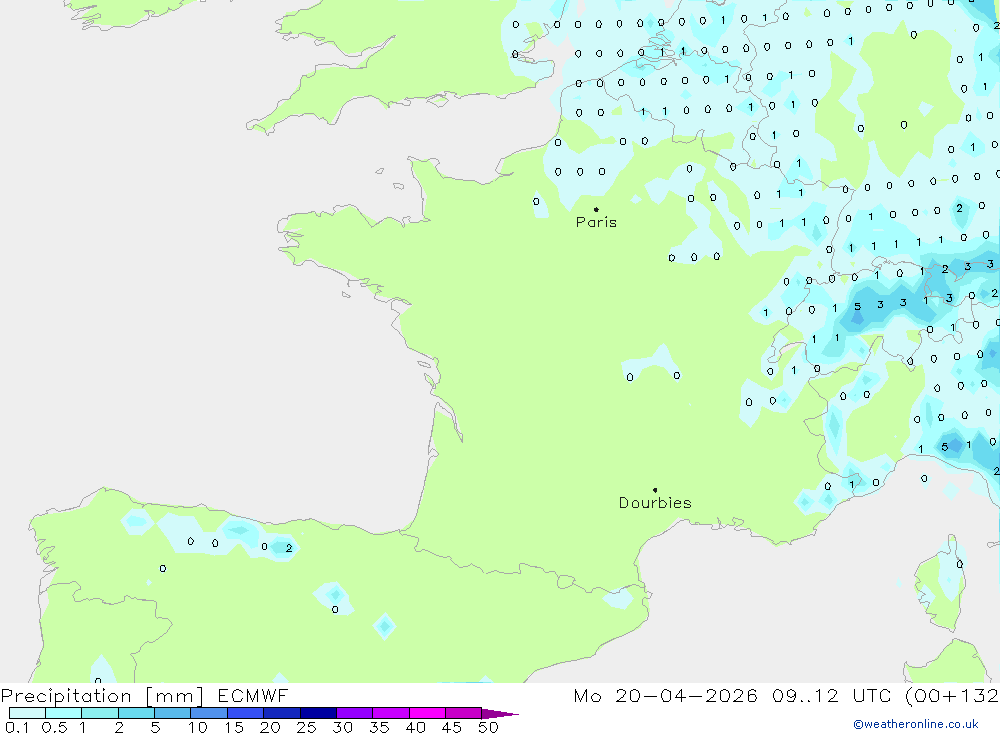Image resolution: width=1000 pixels, height=733 pixels.
Task: Click the Precipitation [mm] title text
Action: tap(102, 696)
